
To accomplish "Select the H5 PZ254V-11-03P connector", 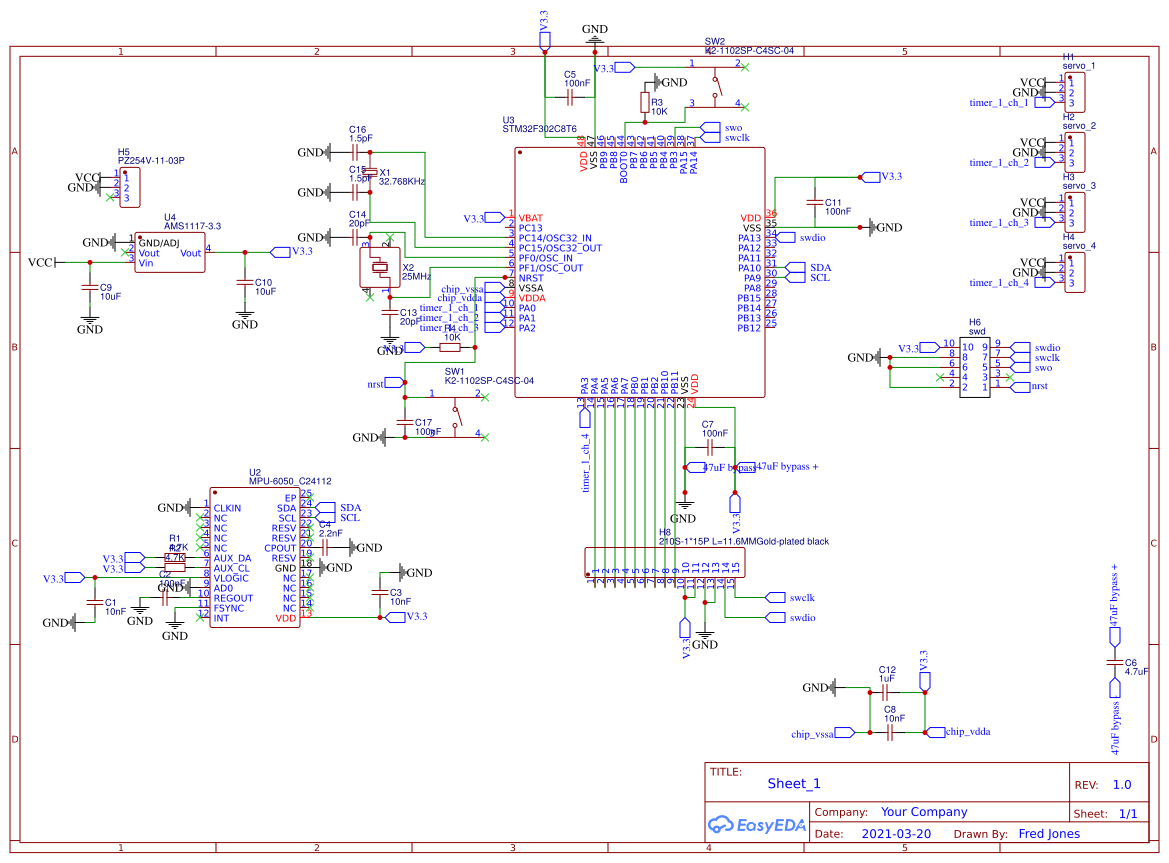I will (x=130, y=187).
